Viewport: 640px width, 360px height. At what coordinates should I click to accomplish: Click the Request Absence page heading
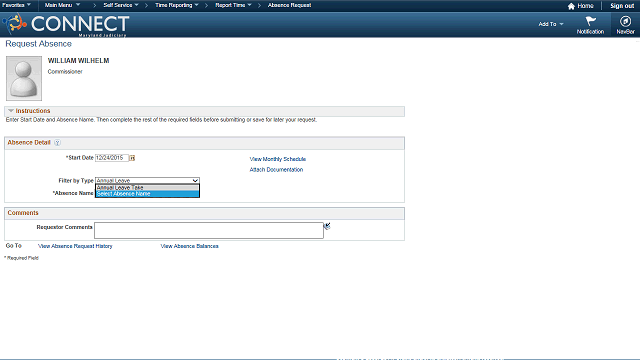coord(38,44)
